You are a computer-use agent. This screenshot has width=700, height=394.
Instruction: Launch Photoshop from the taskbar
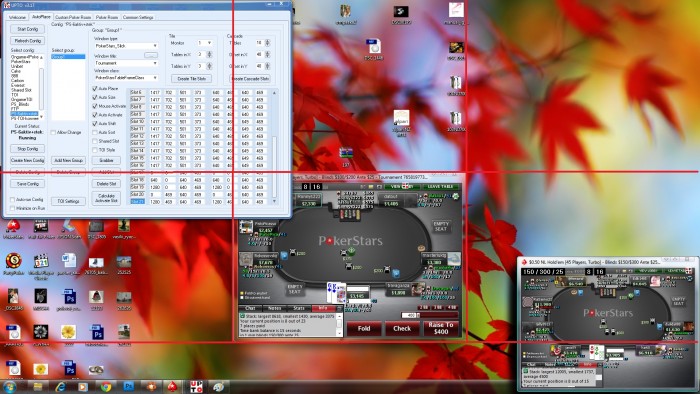click(129, 387)
